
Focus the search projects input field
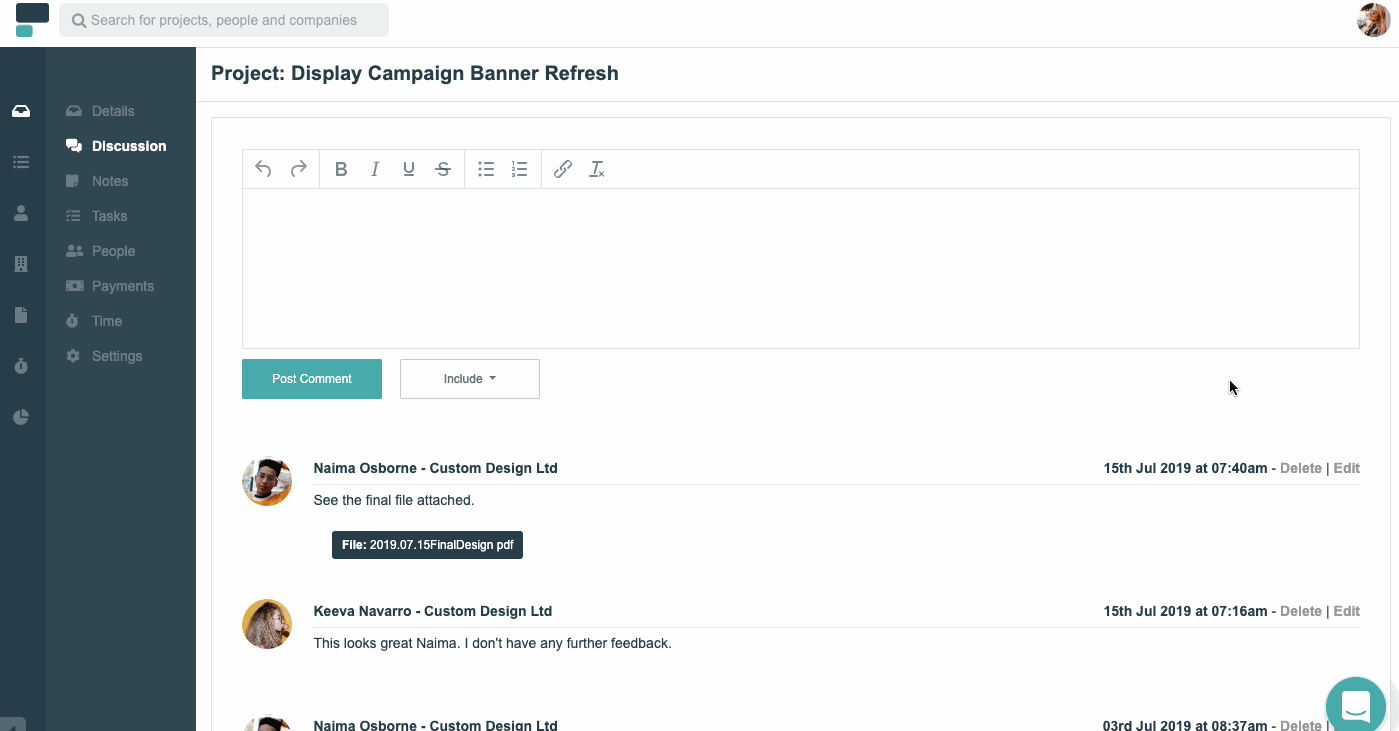[224, 20]
